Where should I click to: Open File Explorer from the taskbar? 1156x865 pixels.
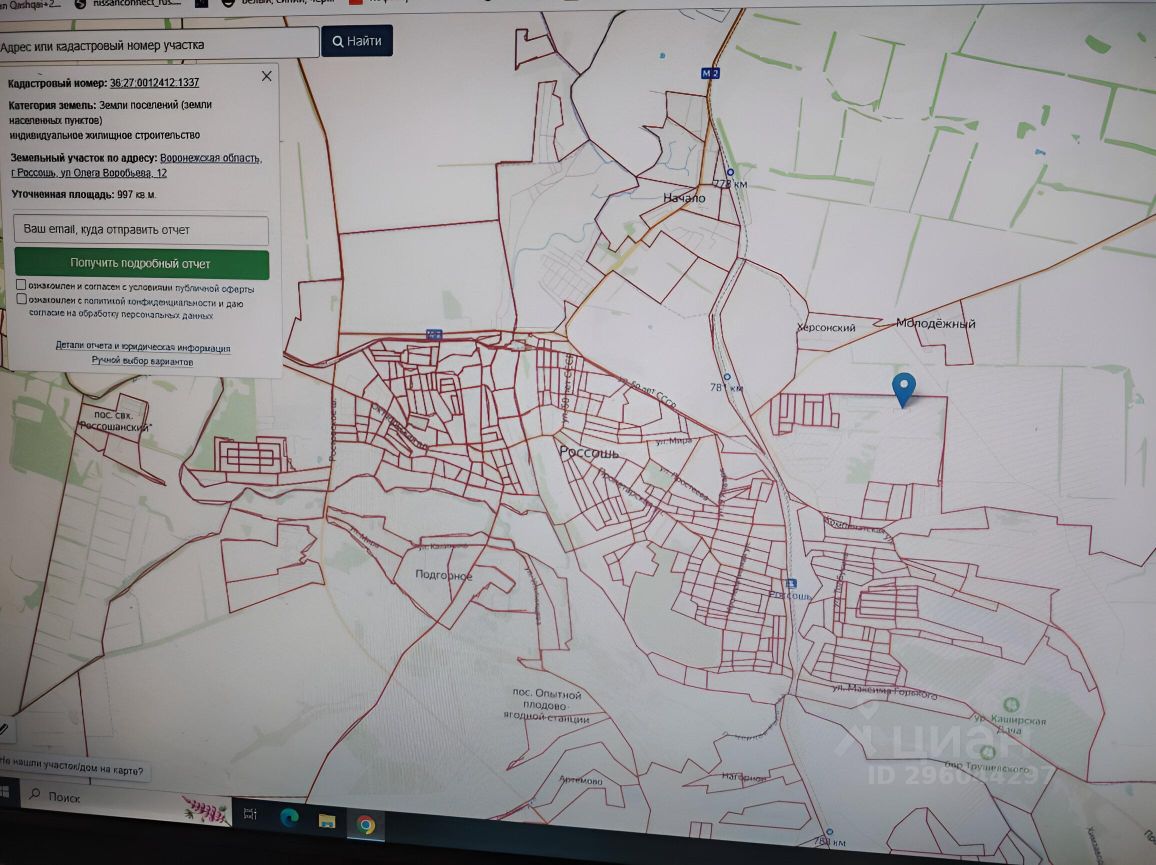tap(326, 820)
